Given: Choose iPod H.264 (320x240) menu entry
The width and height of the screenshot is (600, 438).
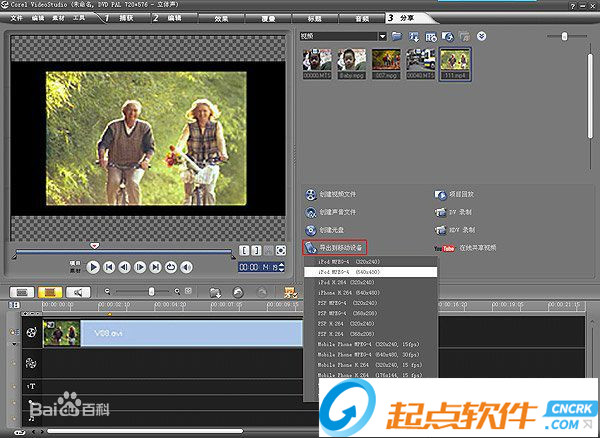Looking at the screenshot, I should [x=370, y=282].
